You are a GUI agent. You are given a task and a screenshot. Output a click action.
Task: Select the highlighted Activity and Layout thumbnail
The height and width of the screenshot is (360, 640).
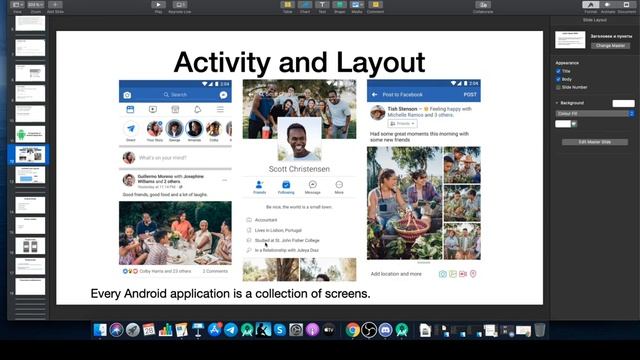point(30,154)
